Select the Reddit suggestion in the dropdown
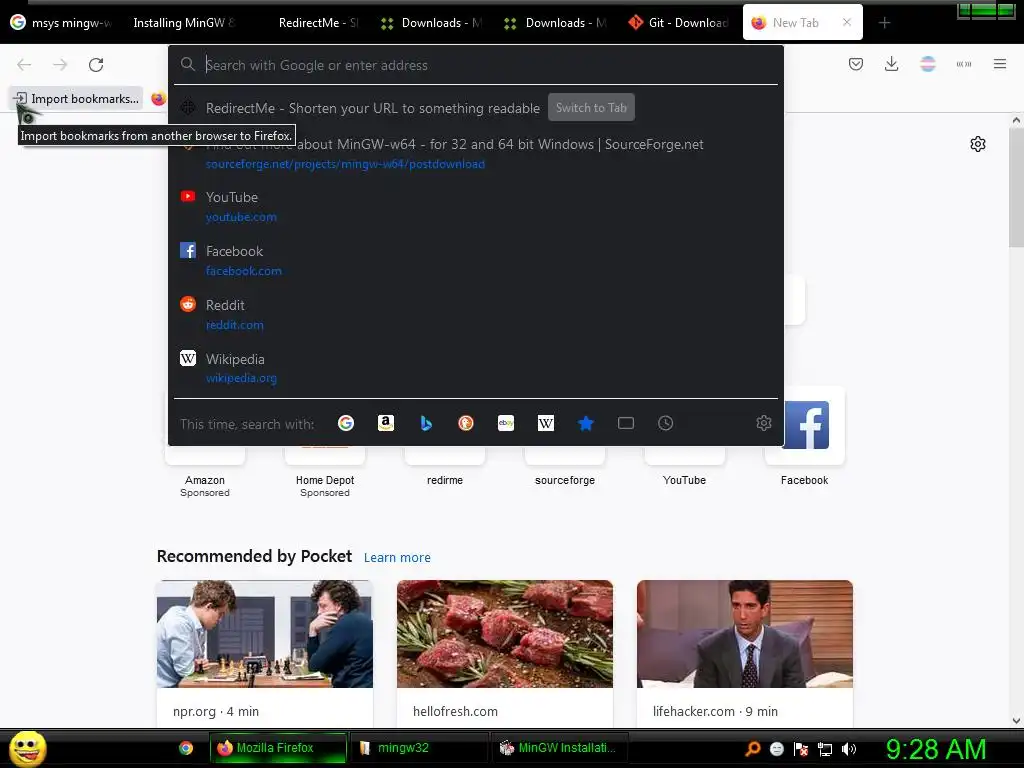 pos(476,314)
